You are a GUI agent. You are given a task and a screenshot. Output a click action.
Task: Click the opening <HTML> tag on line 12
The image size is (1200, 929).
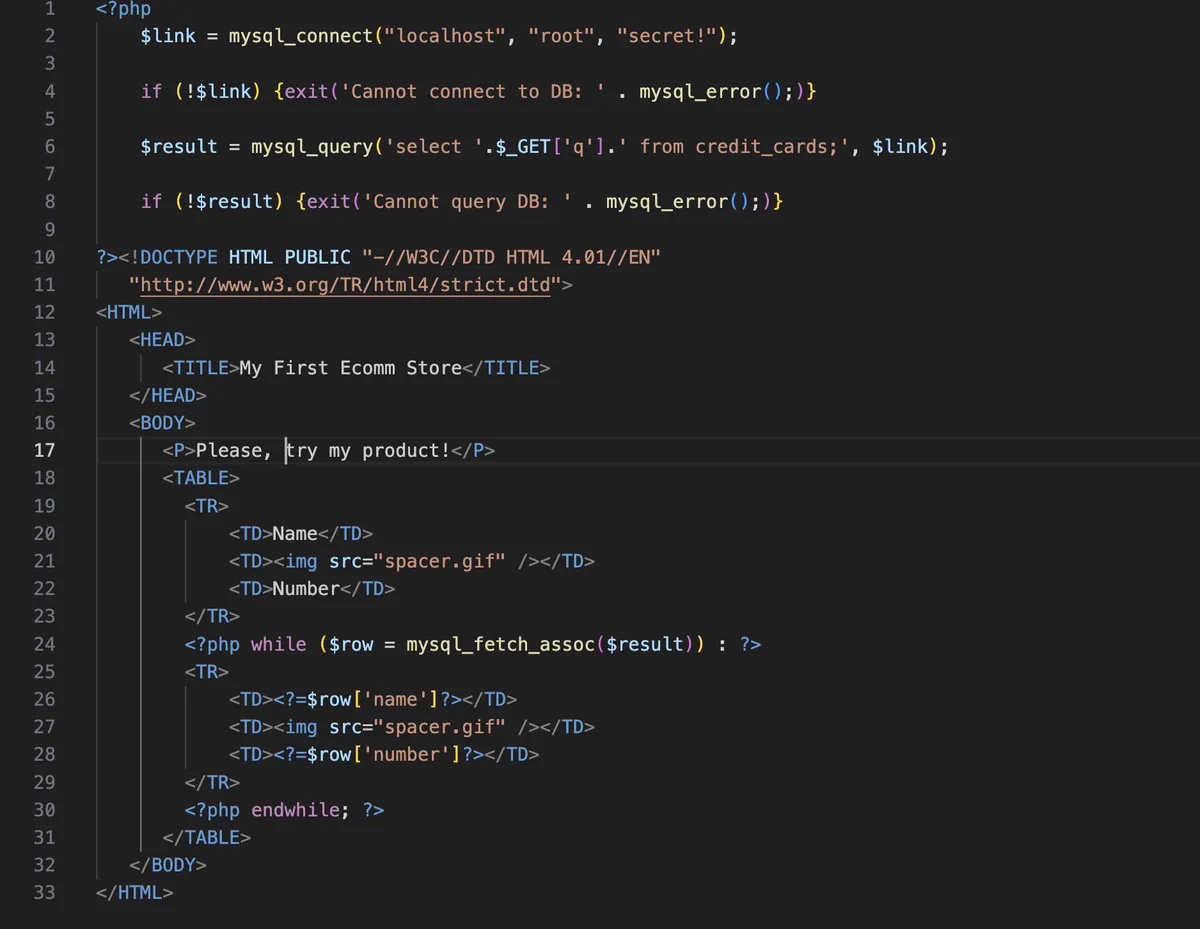(129, 313)
